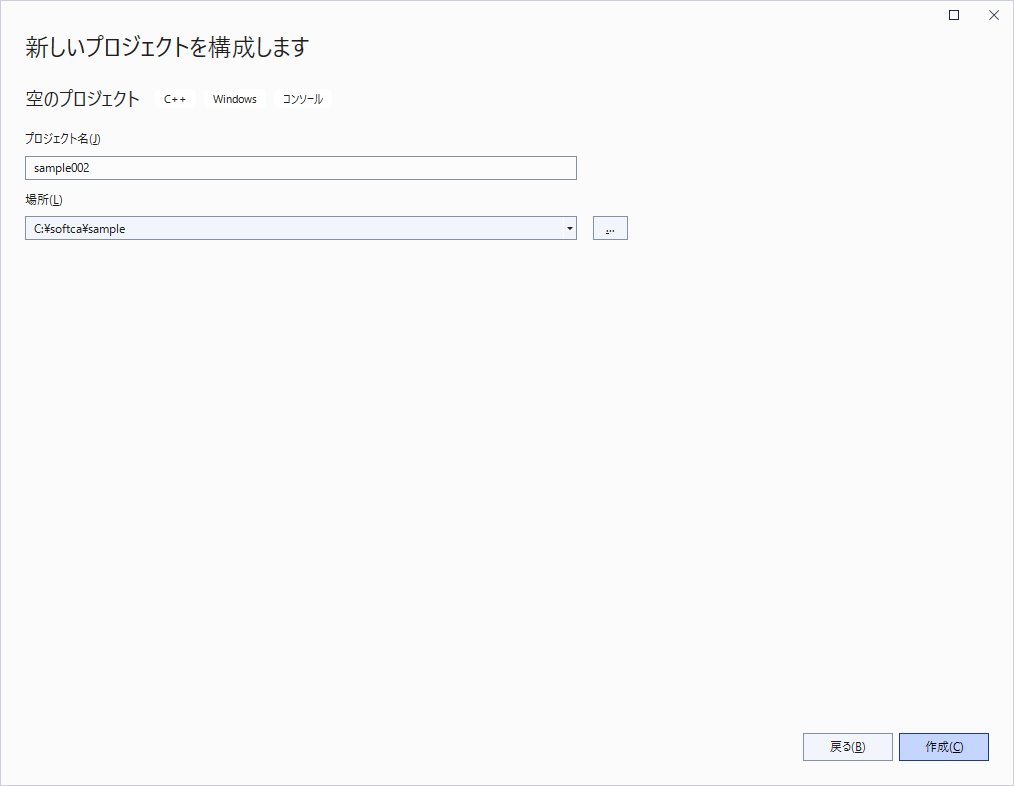Maximize the project configuration dialog
The height and width of the screenshot is (786, 1014).
pyautogui.click(x=954, y=15)
